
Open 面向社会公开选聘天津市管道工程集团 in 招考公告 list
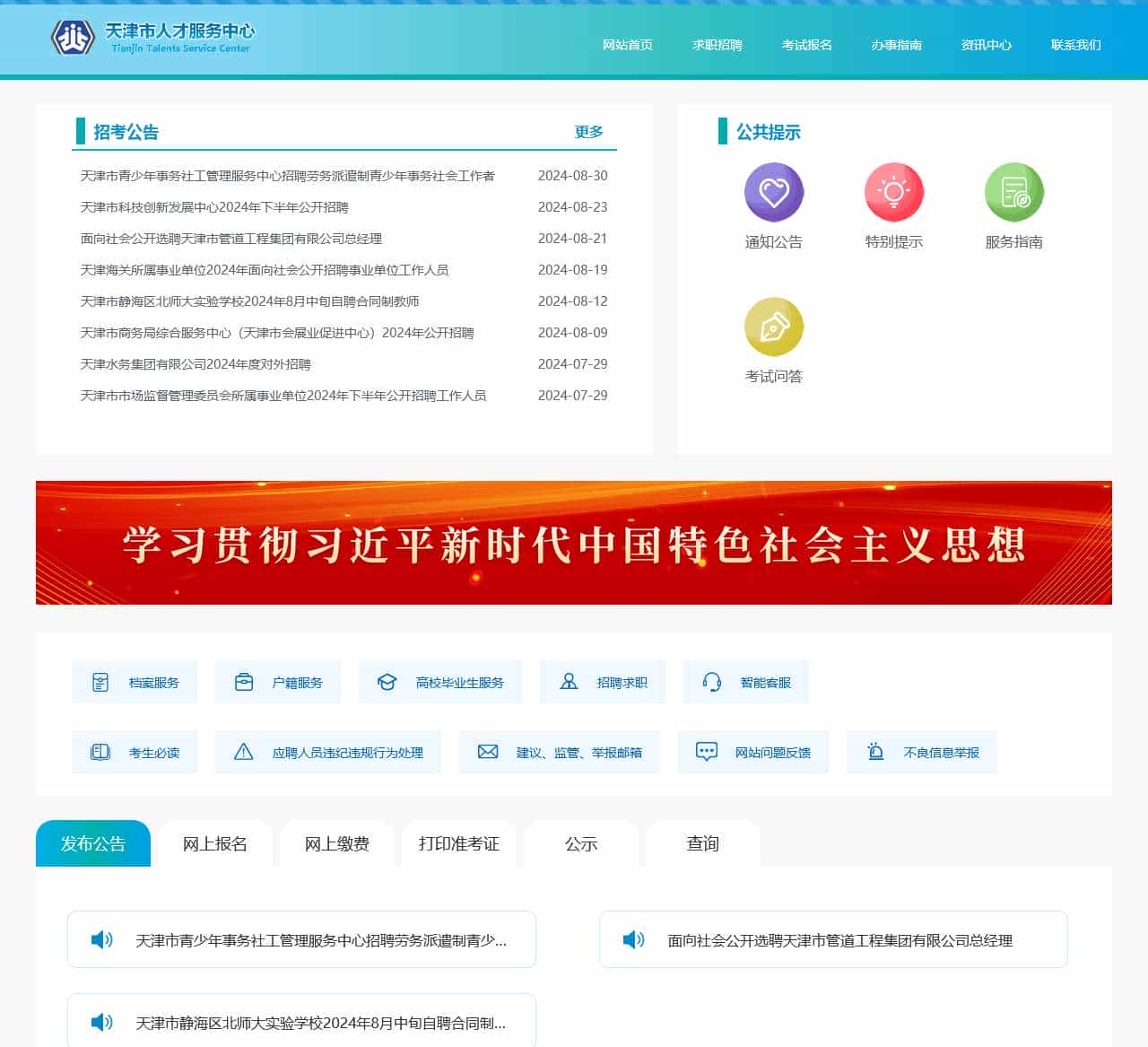(231, 239)
